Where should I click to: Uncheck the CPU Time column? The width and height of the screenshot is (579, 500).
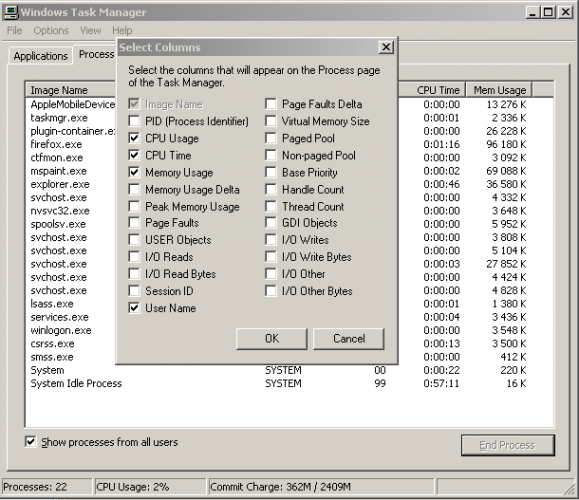134,155
